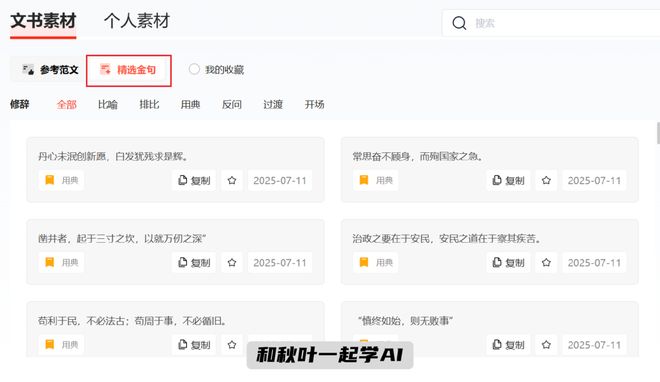Select the 参考范文 category button
660x382 pixels.
[x=50, y=70]
